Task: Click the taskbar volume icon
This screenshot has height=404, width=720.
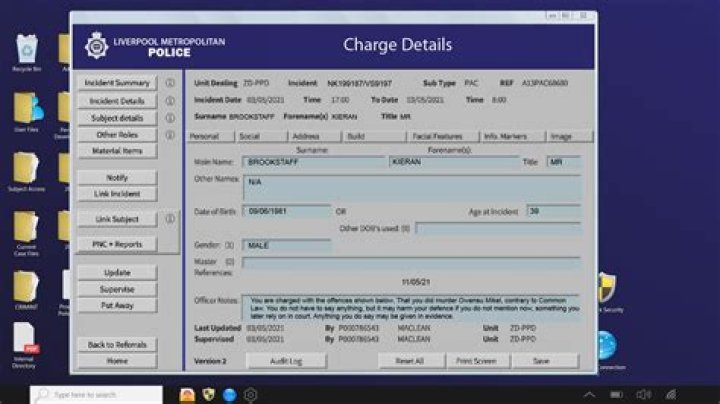Action: [x=641, y=394]
